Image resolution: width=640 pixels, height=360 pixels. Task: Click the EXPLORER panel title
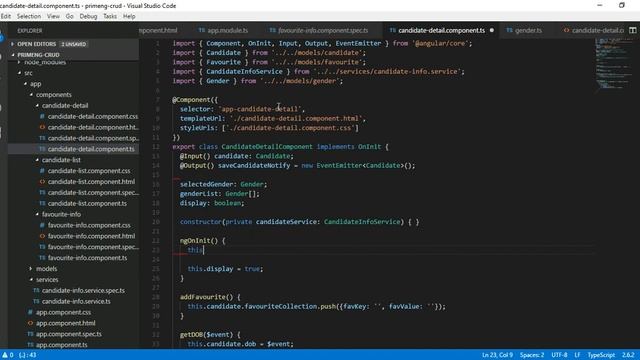point(30,31)
